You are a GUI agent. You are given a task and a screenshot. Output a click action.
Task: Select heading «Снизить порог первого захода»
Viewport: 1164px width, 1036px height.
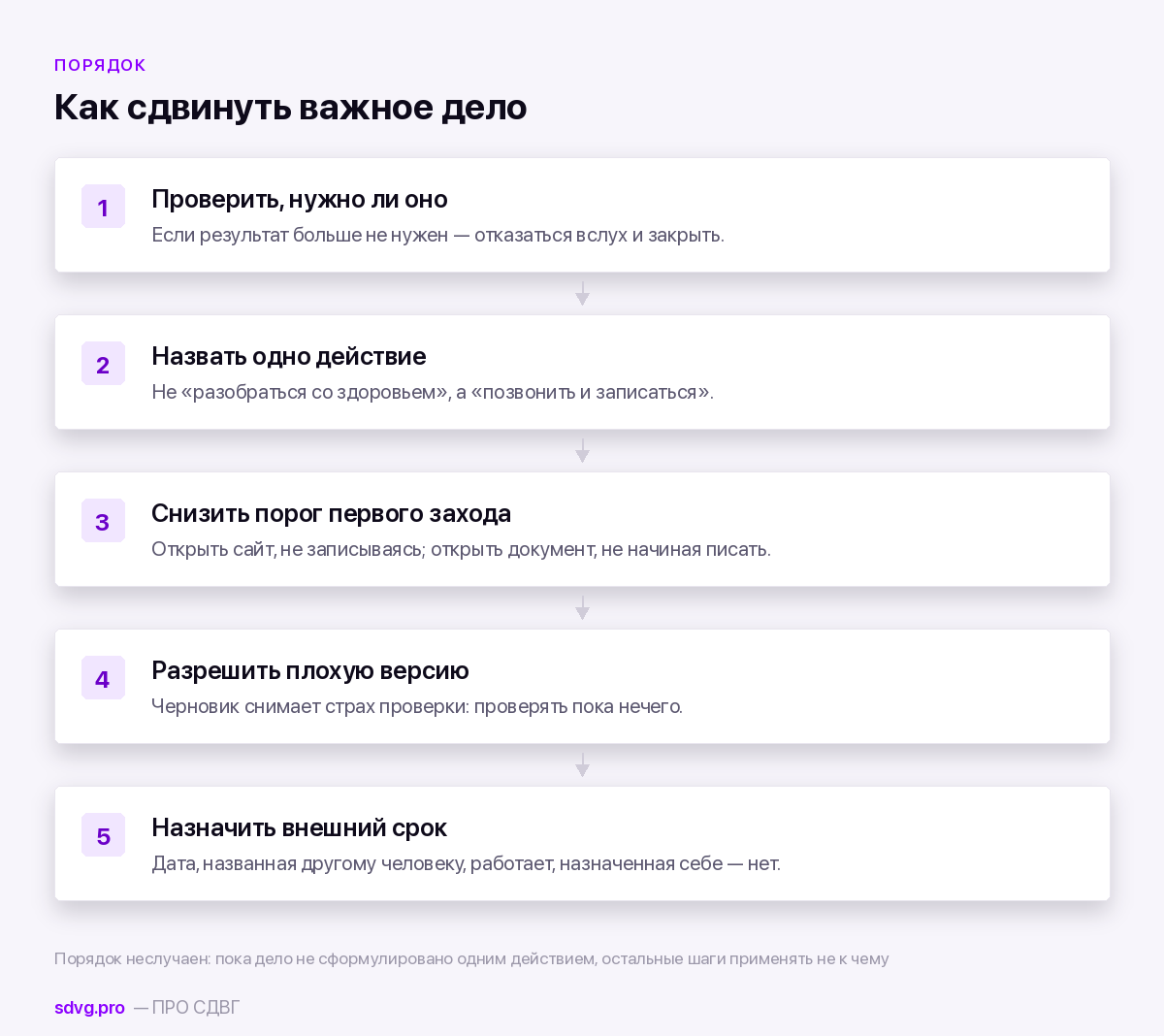click(x=332, y=513)
